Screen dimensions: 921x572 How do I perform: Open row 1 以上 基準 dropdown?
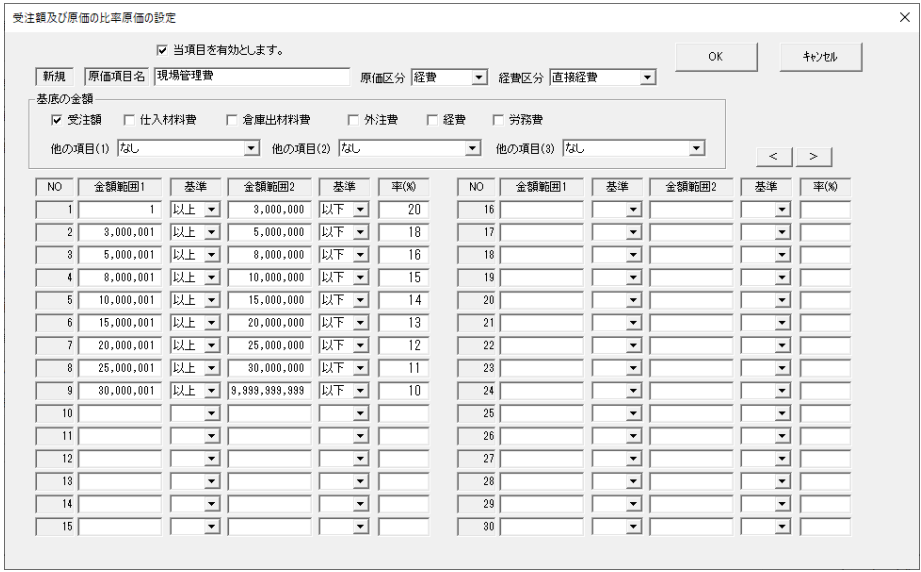coord(211,209)
